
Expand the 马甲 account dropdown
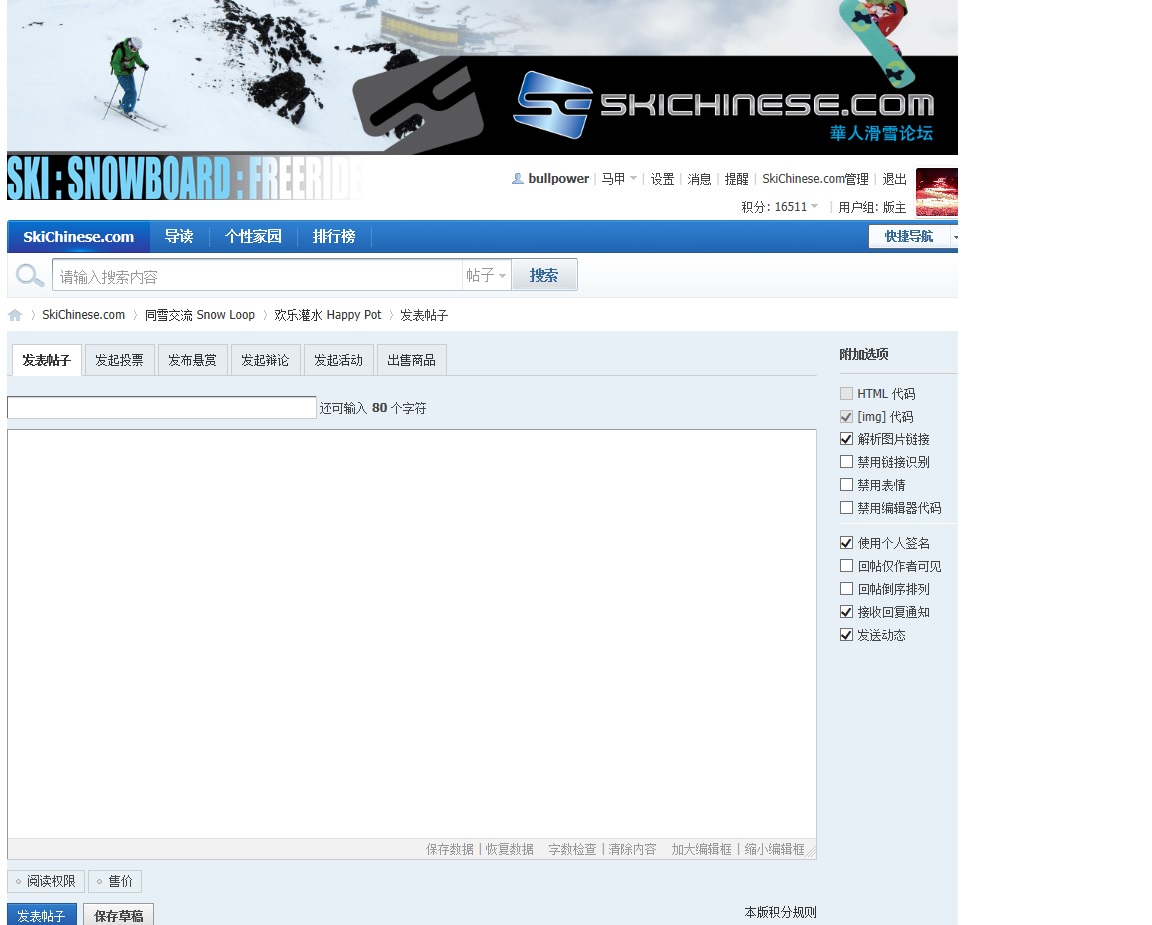[619, 179]
